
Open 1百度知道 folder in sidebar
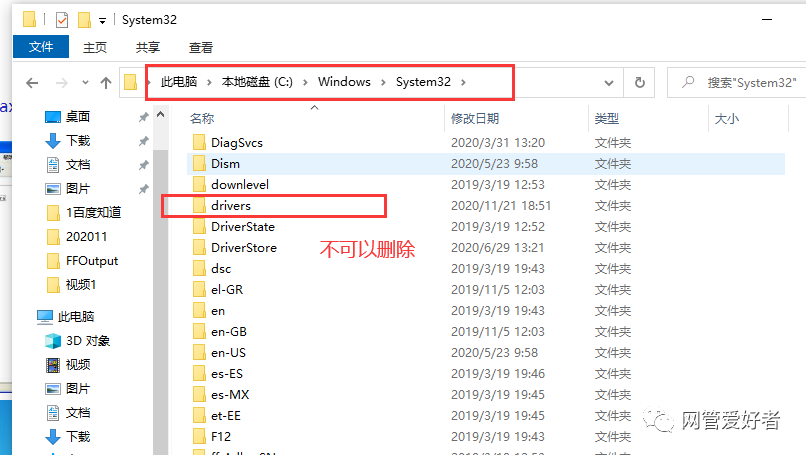[x=93, y=212]
